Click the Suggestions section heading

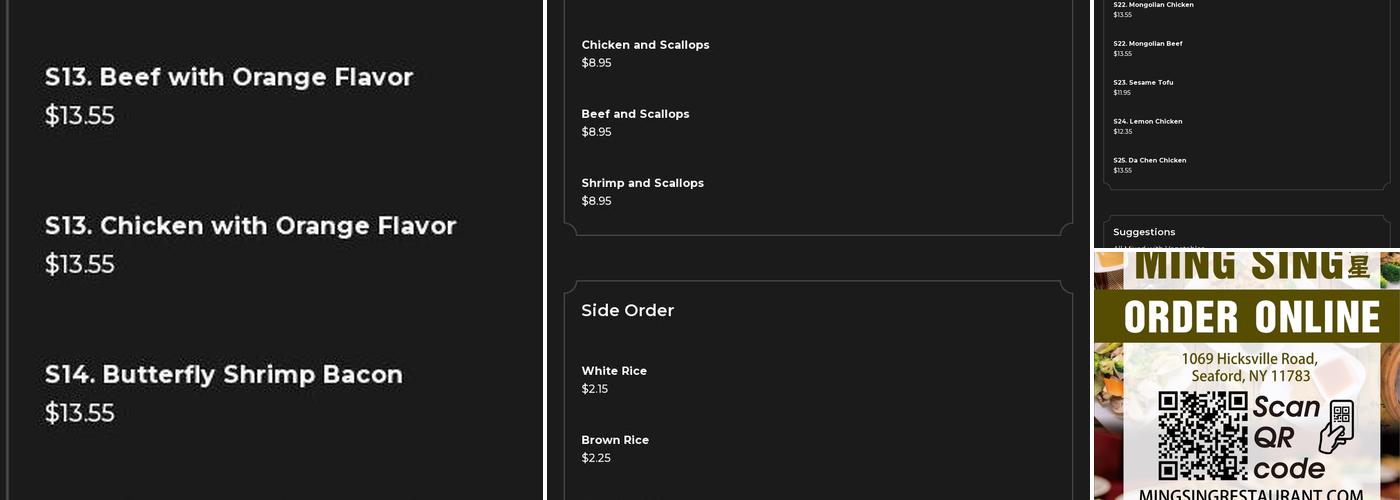[1144, 232]
